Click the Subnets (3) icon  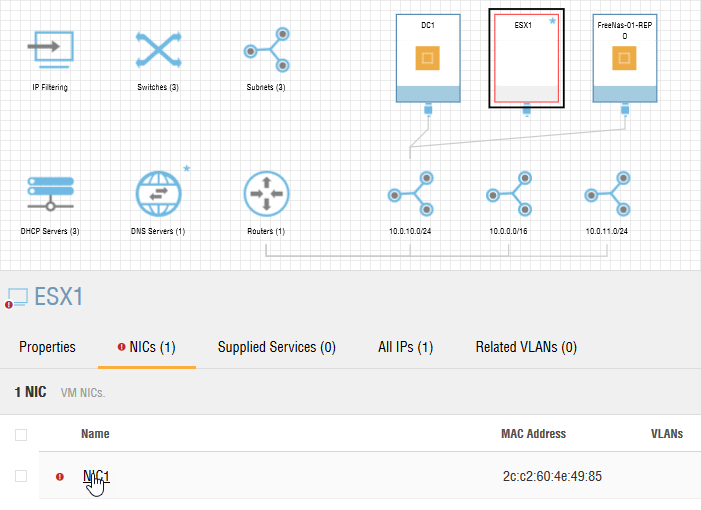pos(266,50)
